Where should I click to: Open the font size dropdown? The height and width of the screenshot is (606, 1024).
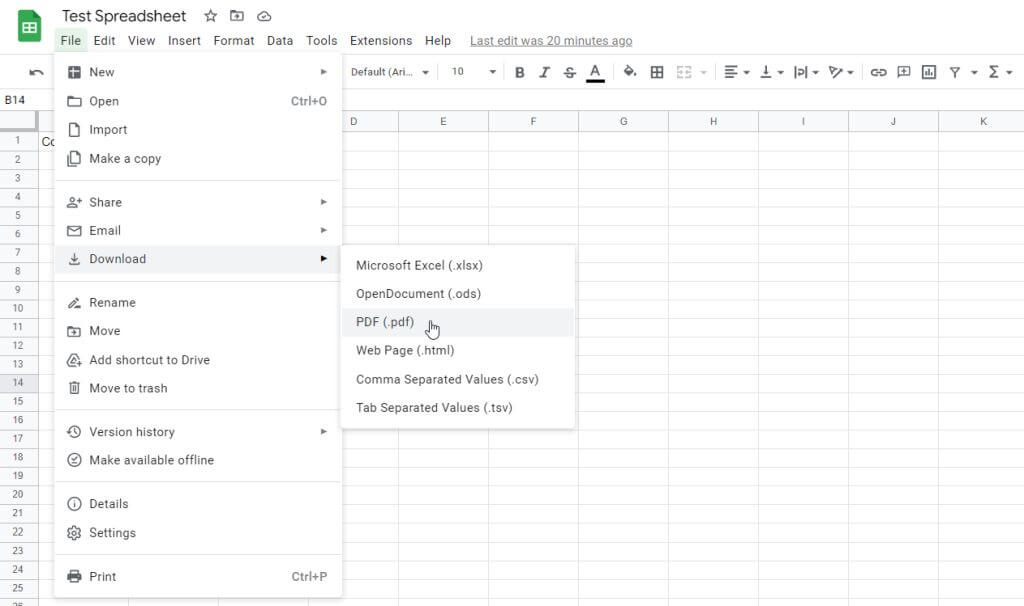coord(473,72)
